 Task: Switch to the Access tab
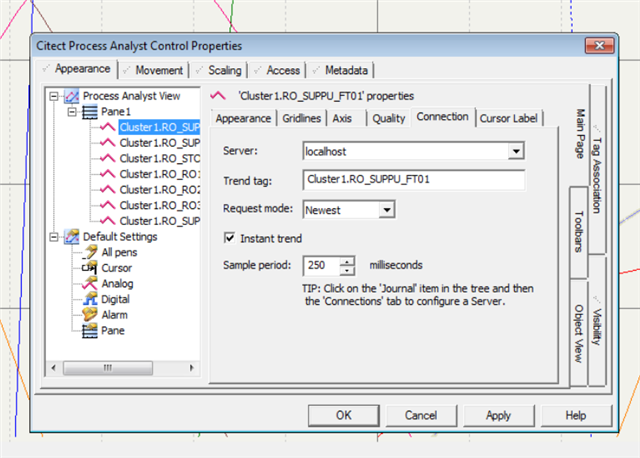278,70
